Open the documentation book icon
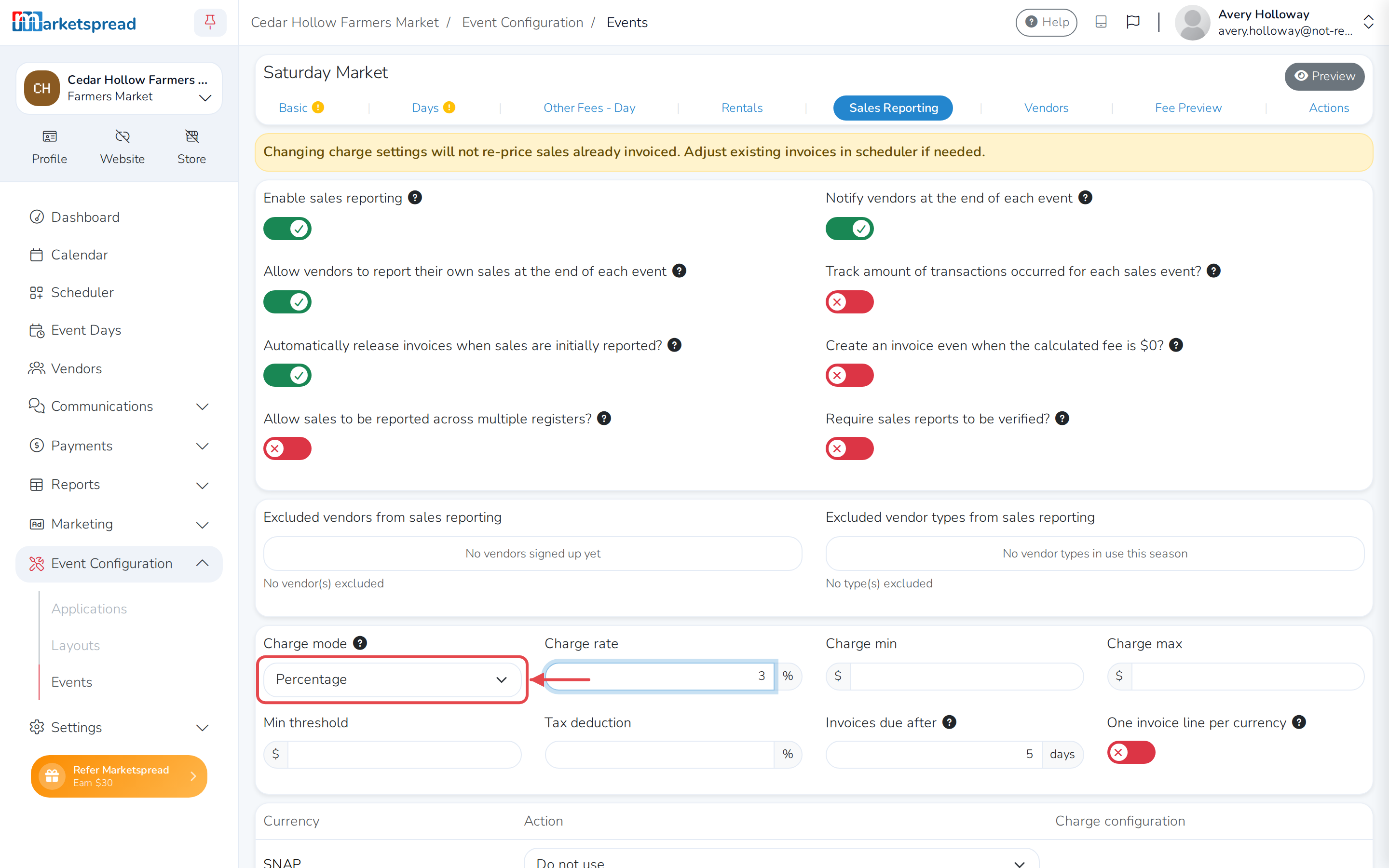This screenshot has width=1389, height=868. coord(1101,22)
